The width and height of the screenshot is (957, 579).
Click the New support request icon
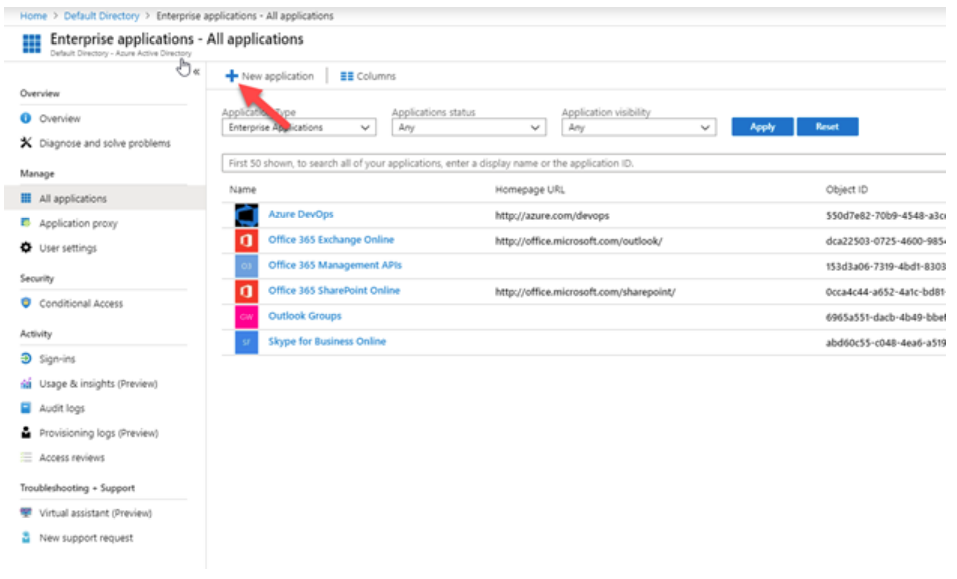(26, 538)
